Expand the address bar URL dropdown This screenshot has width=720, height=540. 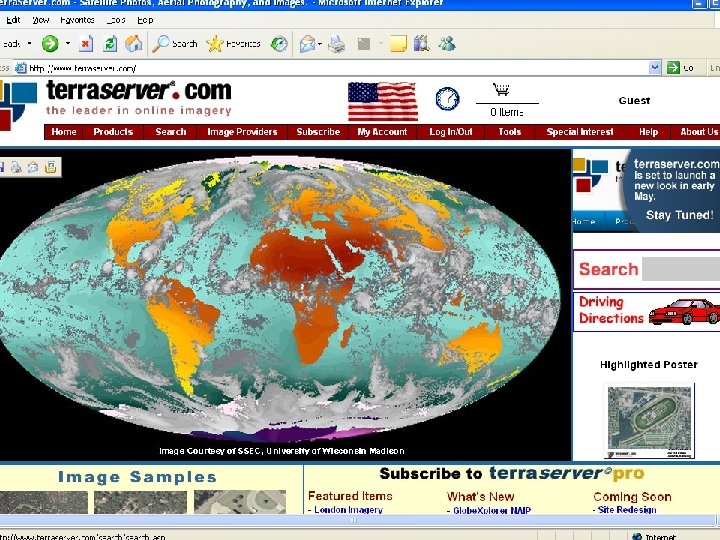pyautogui.click(x=655, y=68)
